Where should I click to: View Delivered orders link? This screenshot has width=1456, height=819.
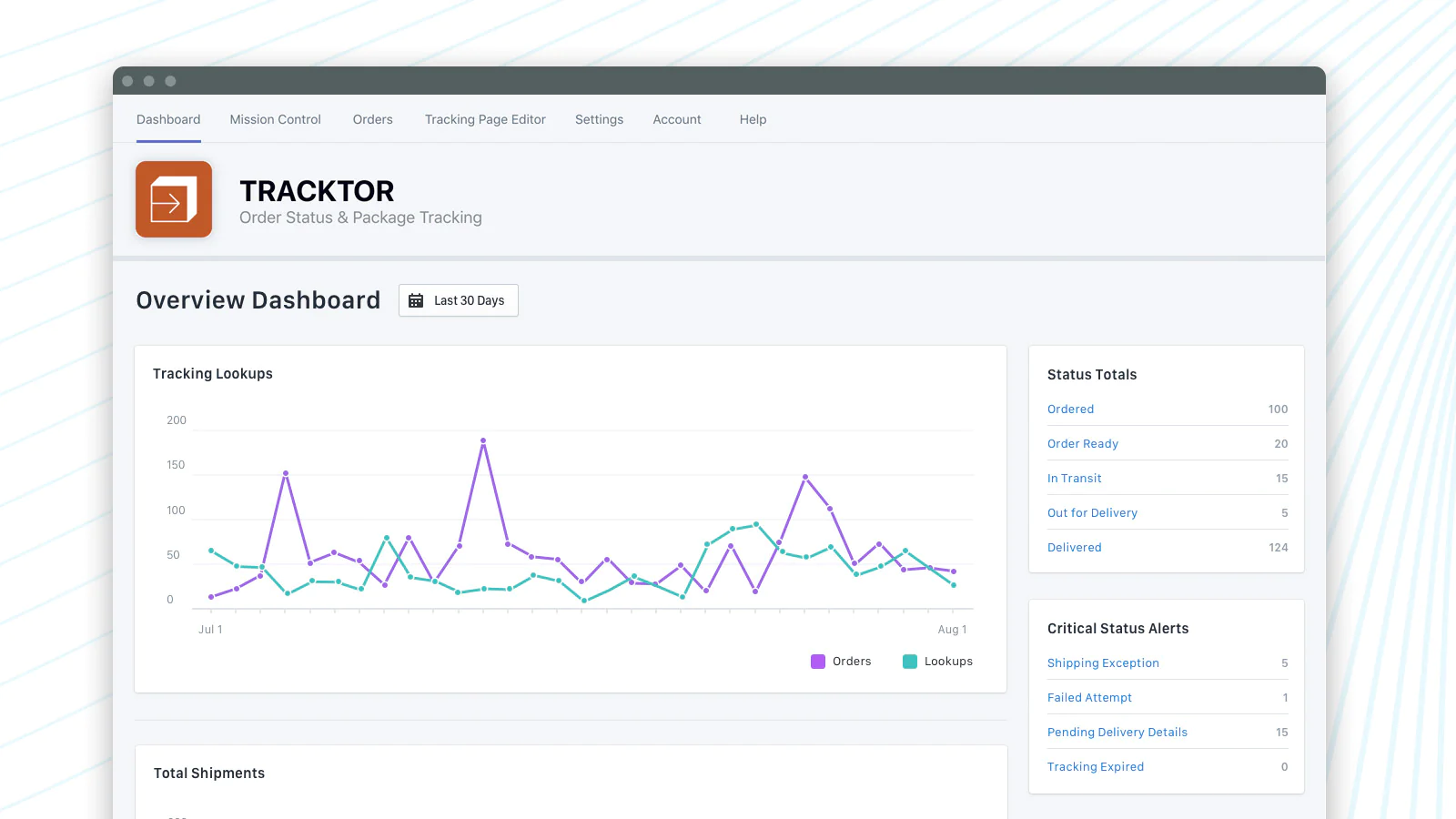1074,548
